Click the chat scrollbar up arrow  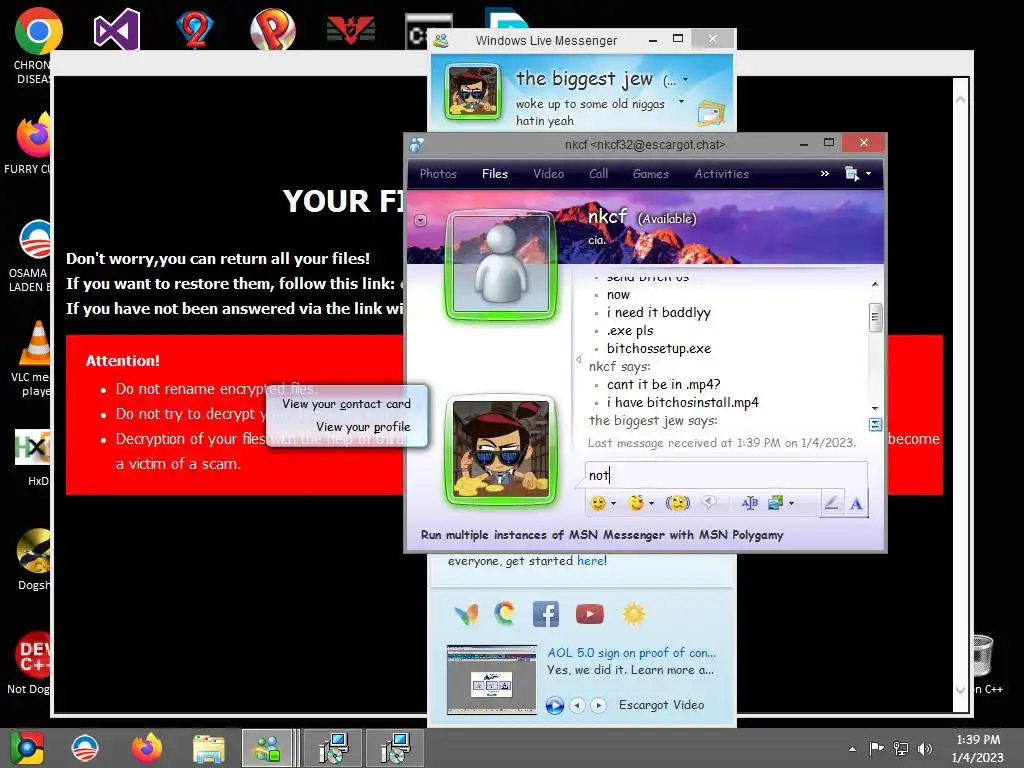click(875, 284)
